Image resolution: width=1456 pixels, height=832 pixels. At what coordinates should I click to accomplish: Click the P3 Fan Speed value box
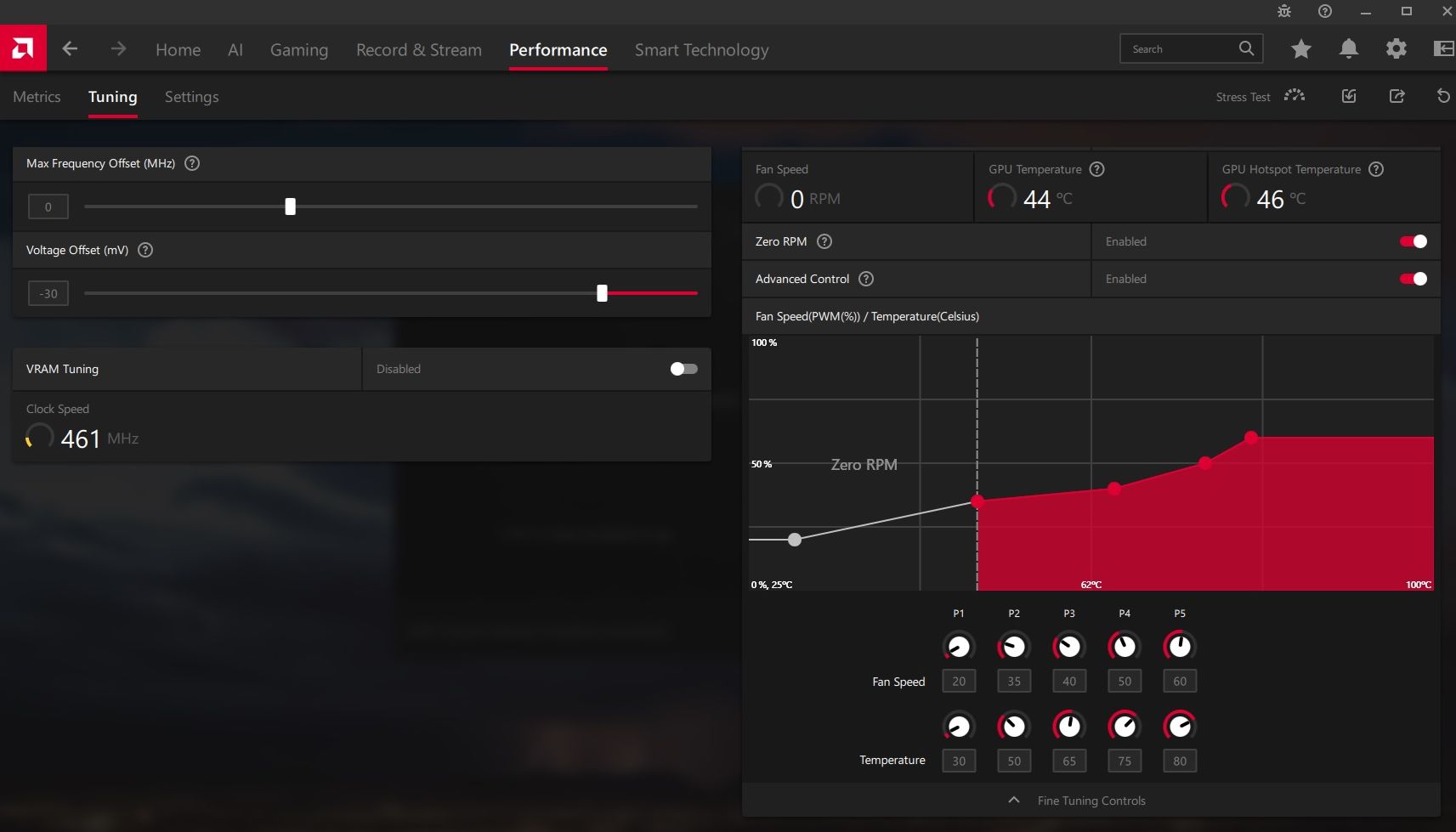pyautogui.click(x=1068, y=681)
